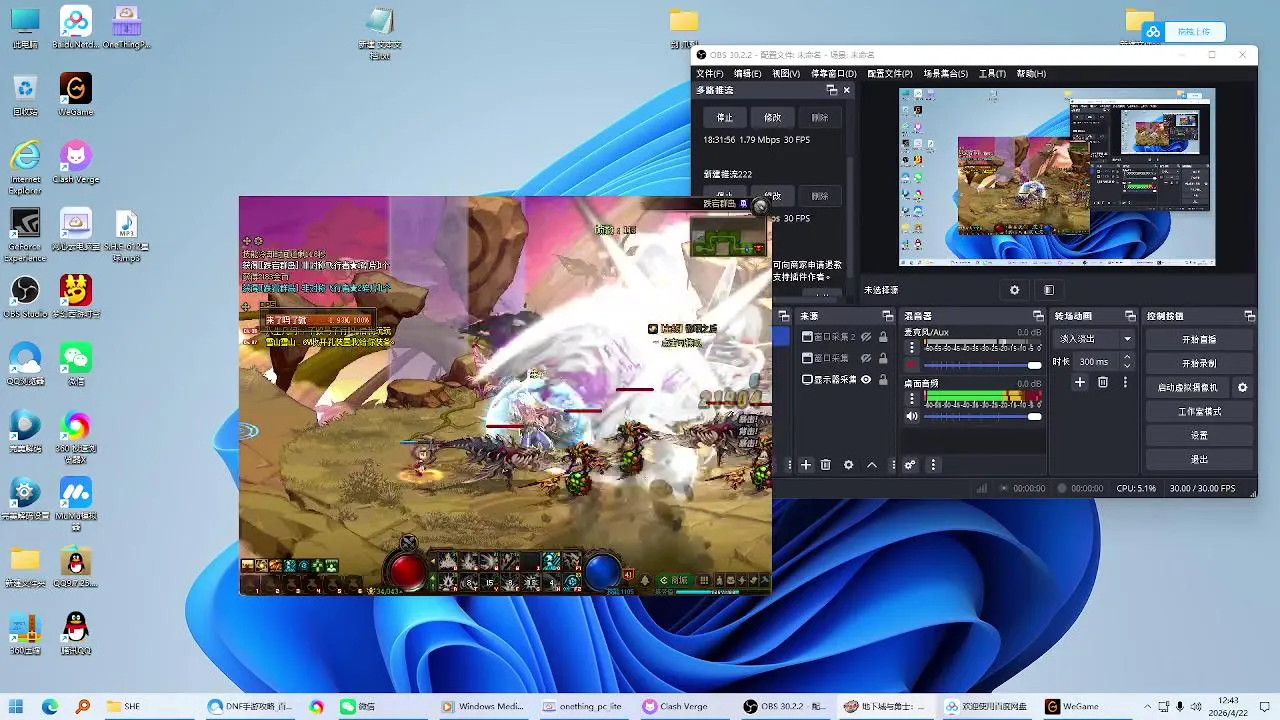The width and height of the screenshot is (1280, 720).
Task: Click 开始录制 button
Action: [x=1199, y=364]
